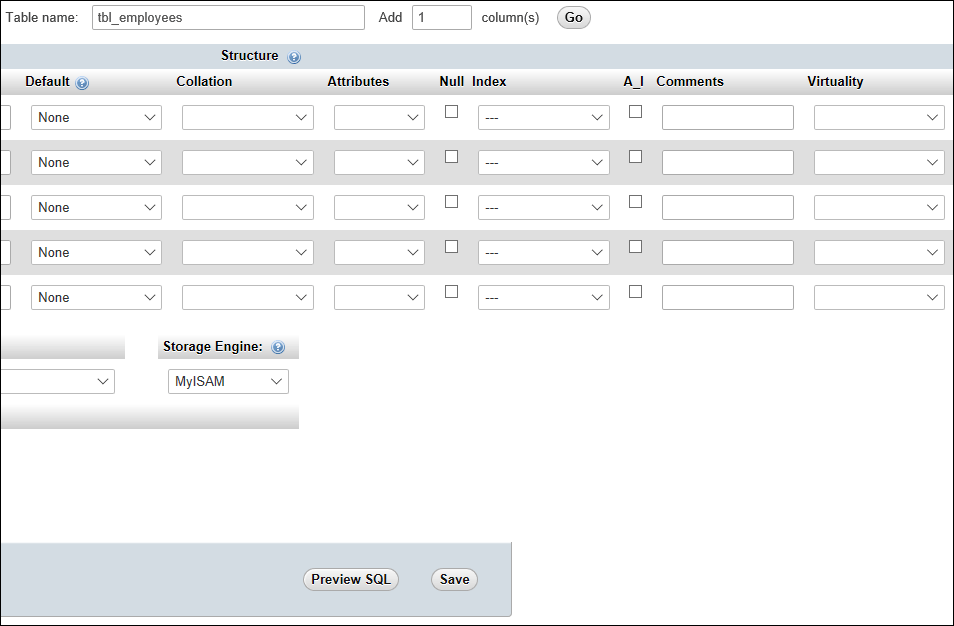
Task: Open the Attributes dropdown in the fourth row
Action: [379, 253]
